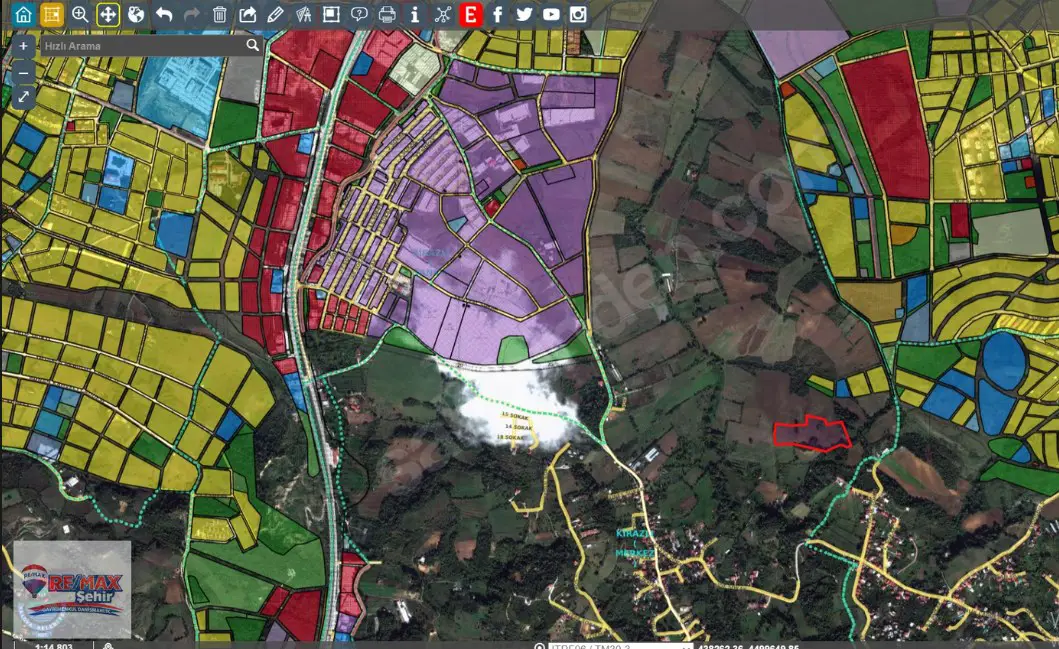Image resolution: width=1059 pixels, height=649 pixels.
Task: Go to the Home view icon
Action: [x=24, y=14]
